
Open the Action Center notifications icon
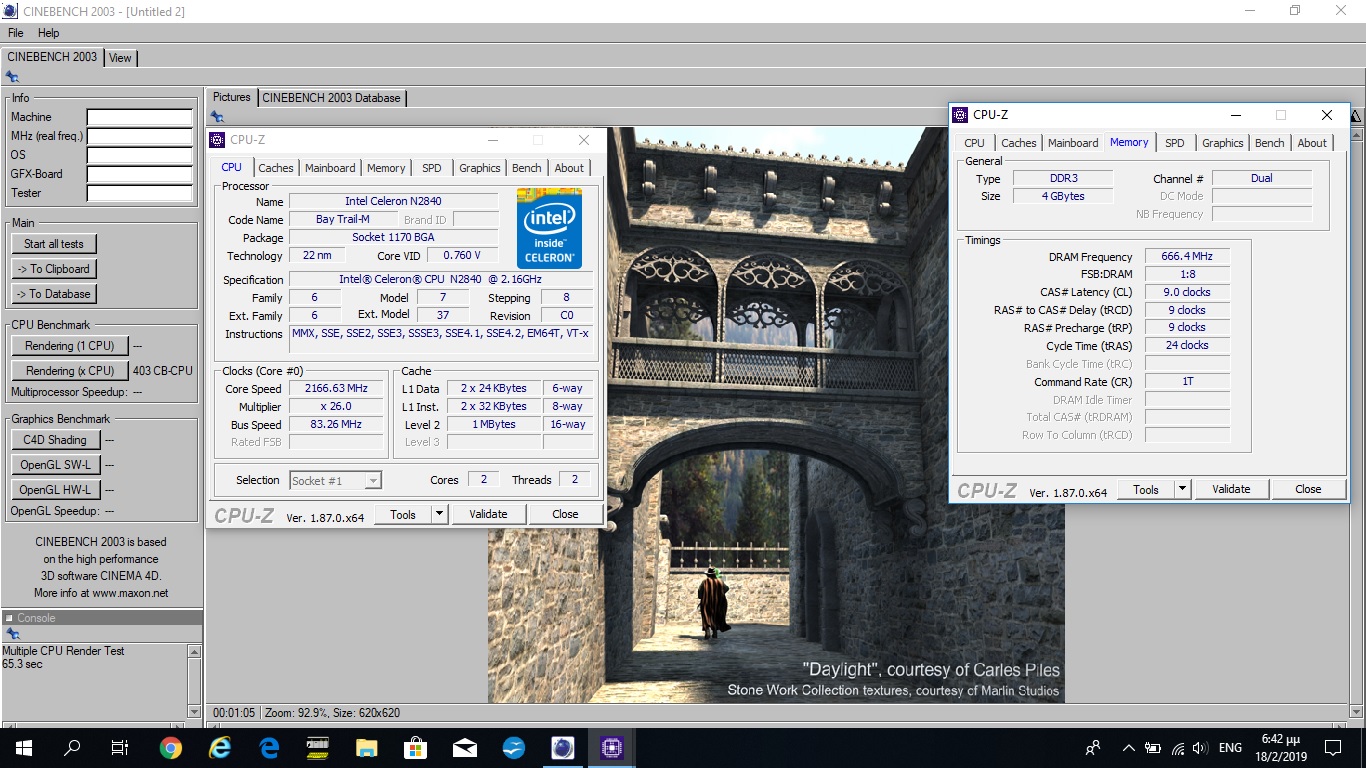click(x=1333, y=747)
